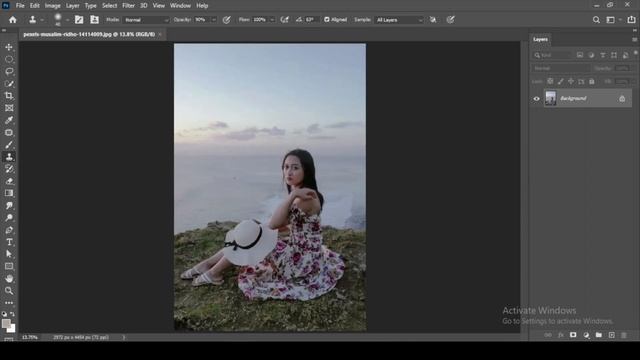
Task: Click the Share icon at top right
Action: click(x=631, y=20)
